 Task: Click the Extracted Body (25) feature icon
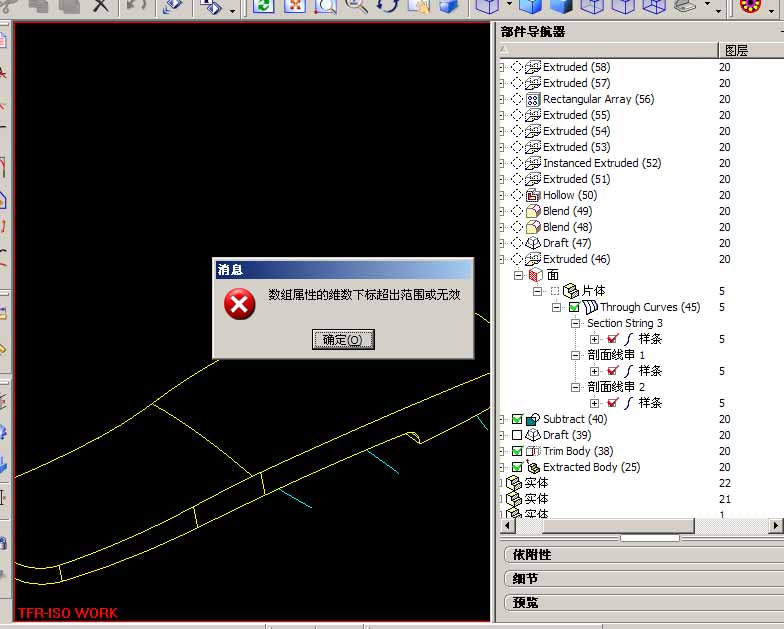(x=532, y=467)
